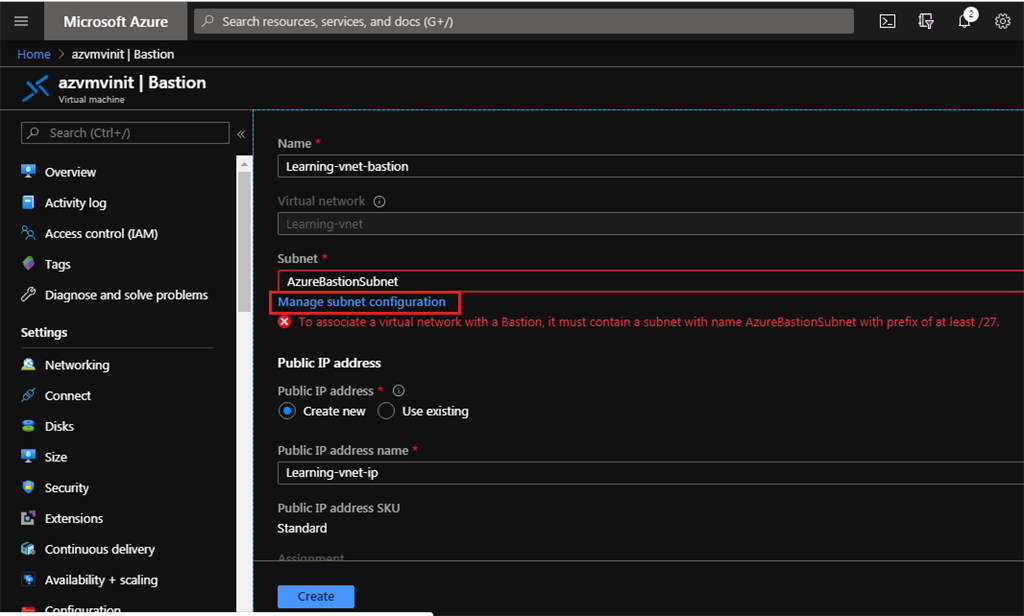1024x616 pixels.
Task: Click the Manage subnet configuration link
Action: (365, 301)
